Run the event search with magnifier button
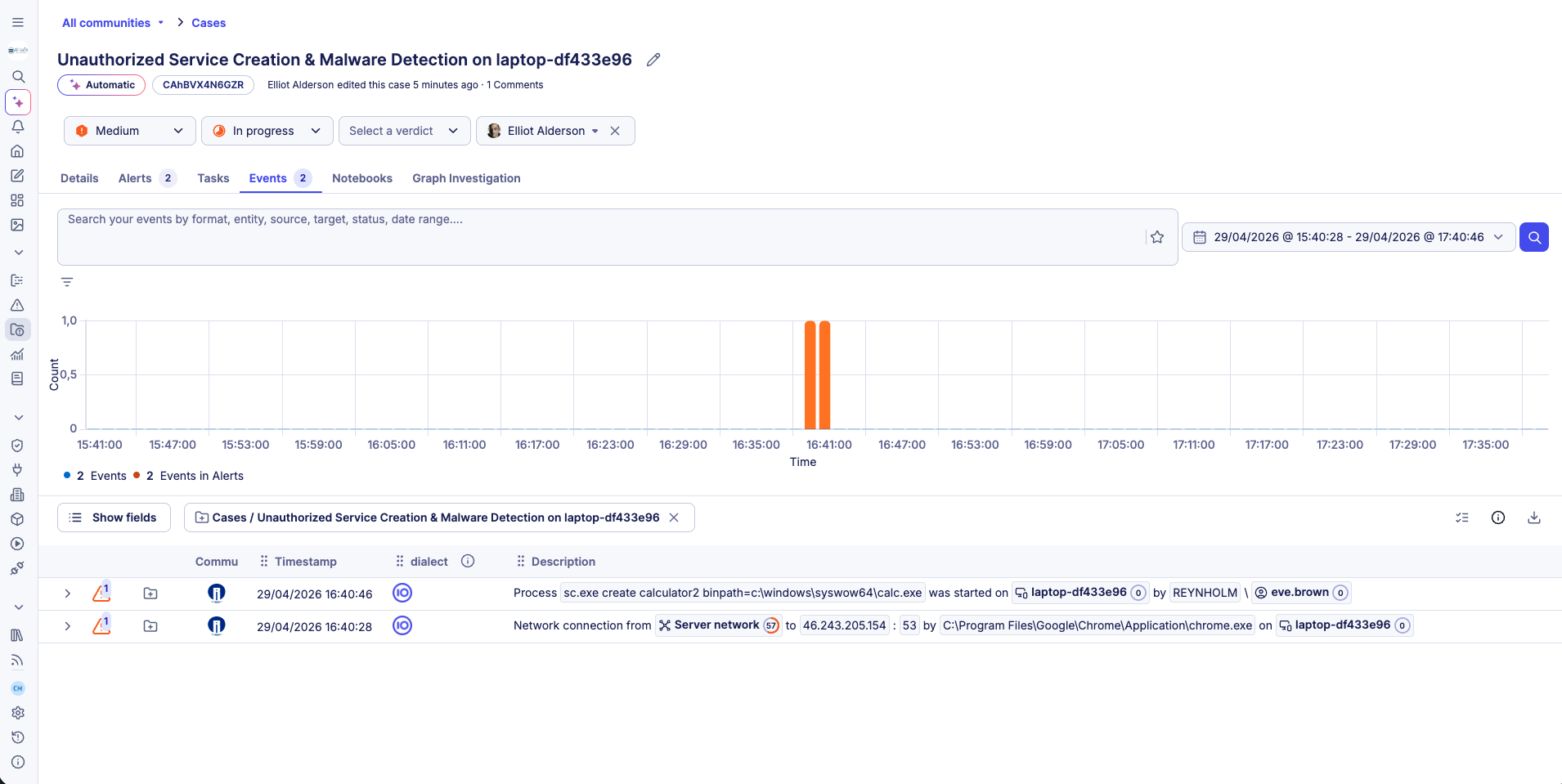Image resolution: width=1562 pixels, height=784 pixels. tap(1533, 237)
